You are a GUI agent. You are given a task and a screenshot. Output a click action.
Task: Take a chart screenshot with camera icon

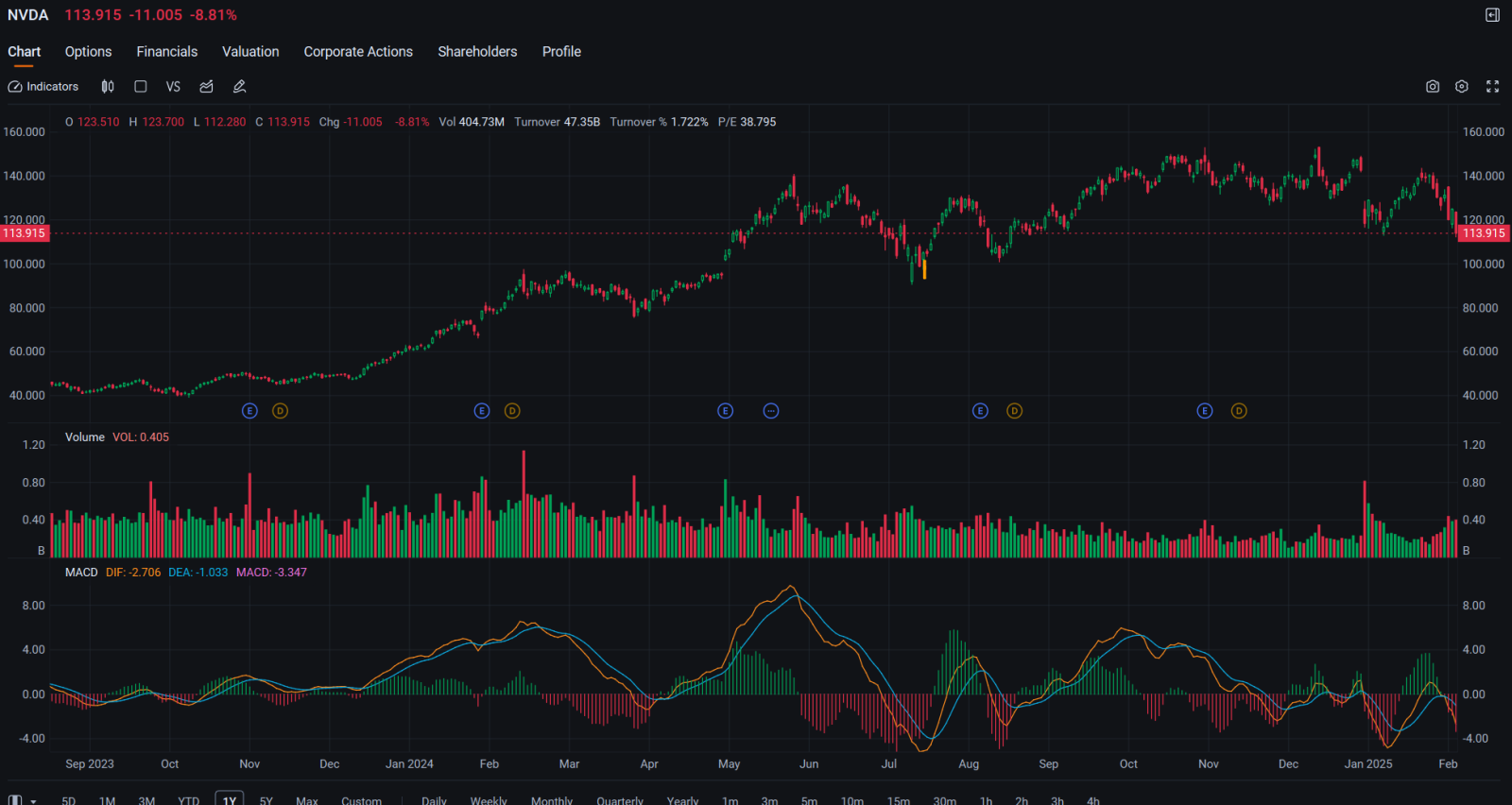(x=1433, y=86)
